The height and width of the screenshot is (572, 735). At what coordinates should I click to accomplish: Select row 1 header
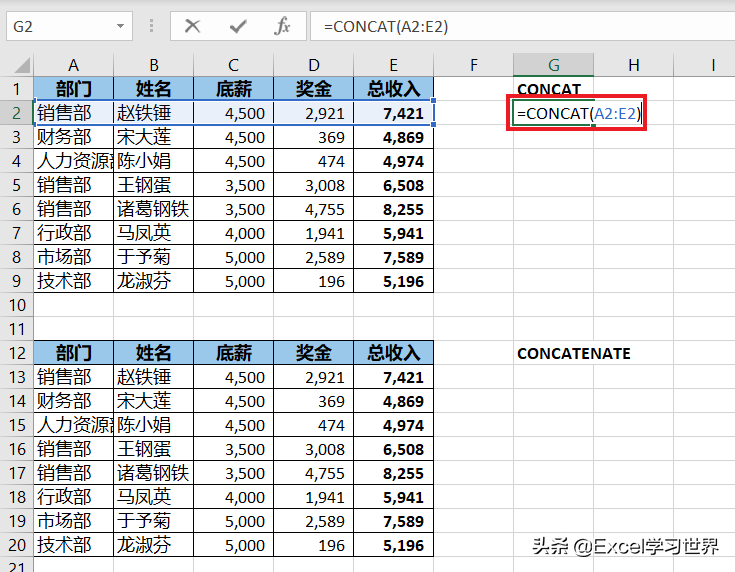point(16,89)
